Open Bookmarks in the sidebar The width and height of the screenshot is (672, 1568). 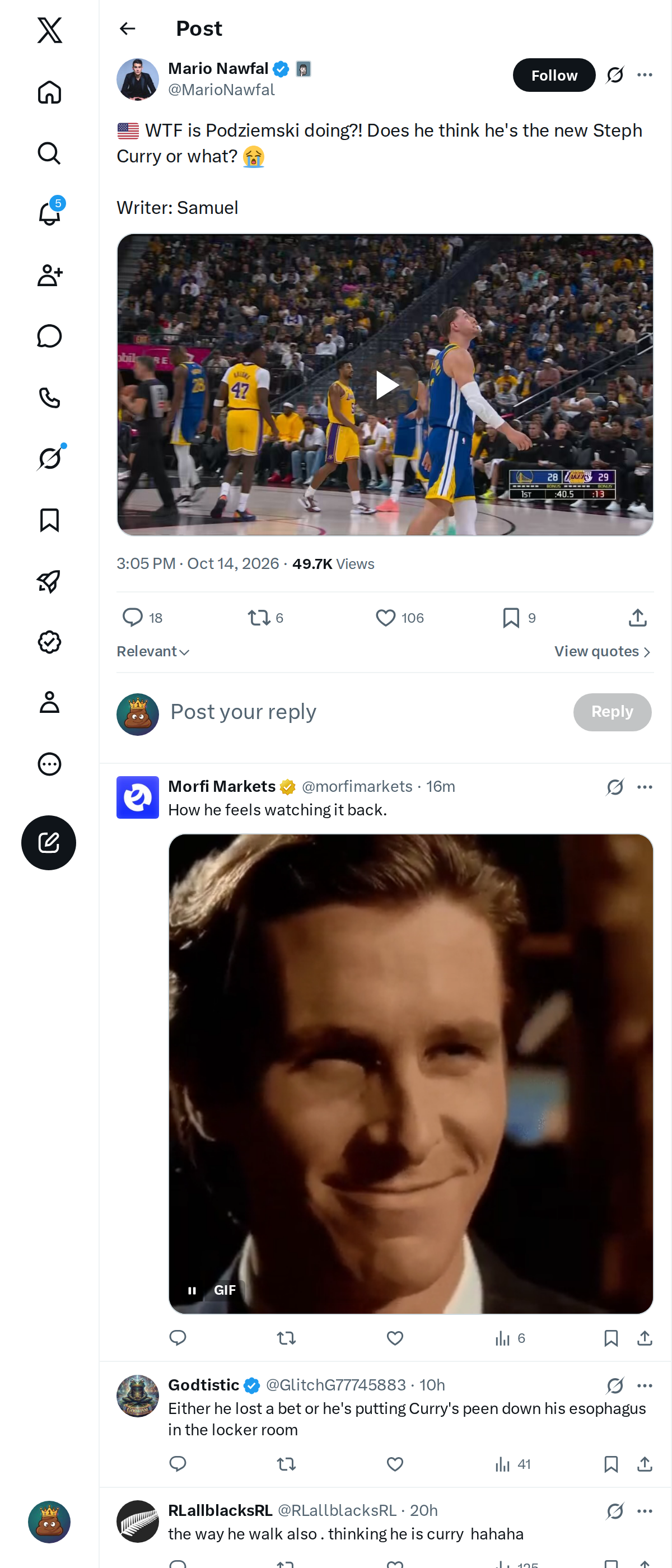point(49,520)
